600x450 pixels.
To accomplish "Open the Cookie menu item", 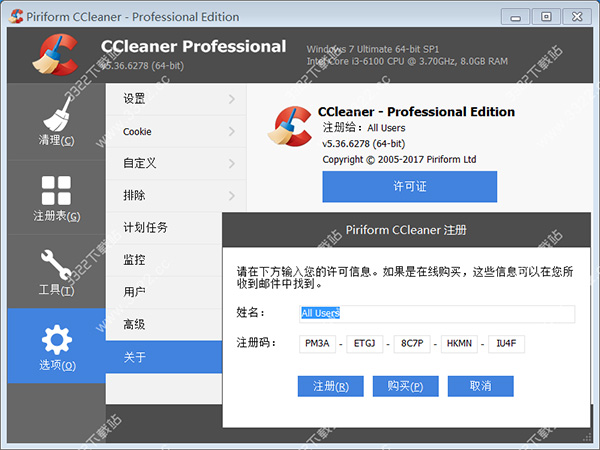I will pos(176,131).
